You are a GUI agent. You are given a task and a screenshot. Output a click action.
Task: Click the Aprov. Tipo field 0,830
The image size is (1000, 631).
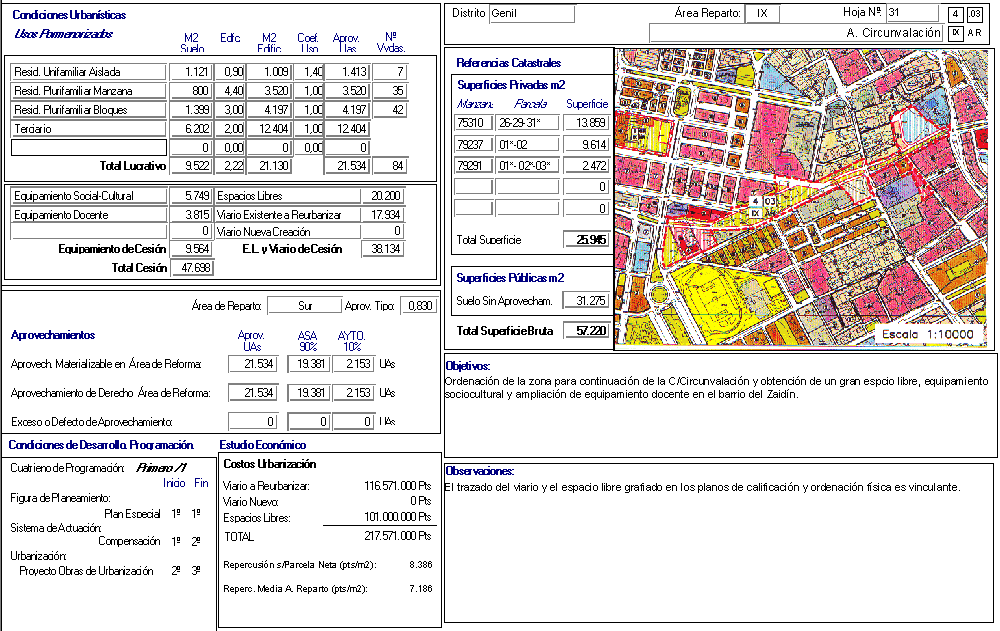[x=418, y=306]
